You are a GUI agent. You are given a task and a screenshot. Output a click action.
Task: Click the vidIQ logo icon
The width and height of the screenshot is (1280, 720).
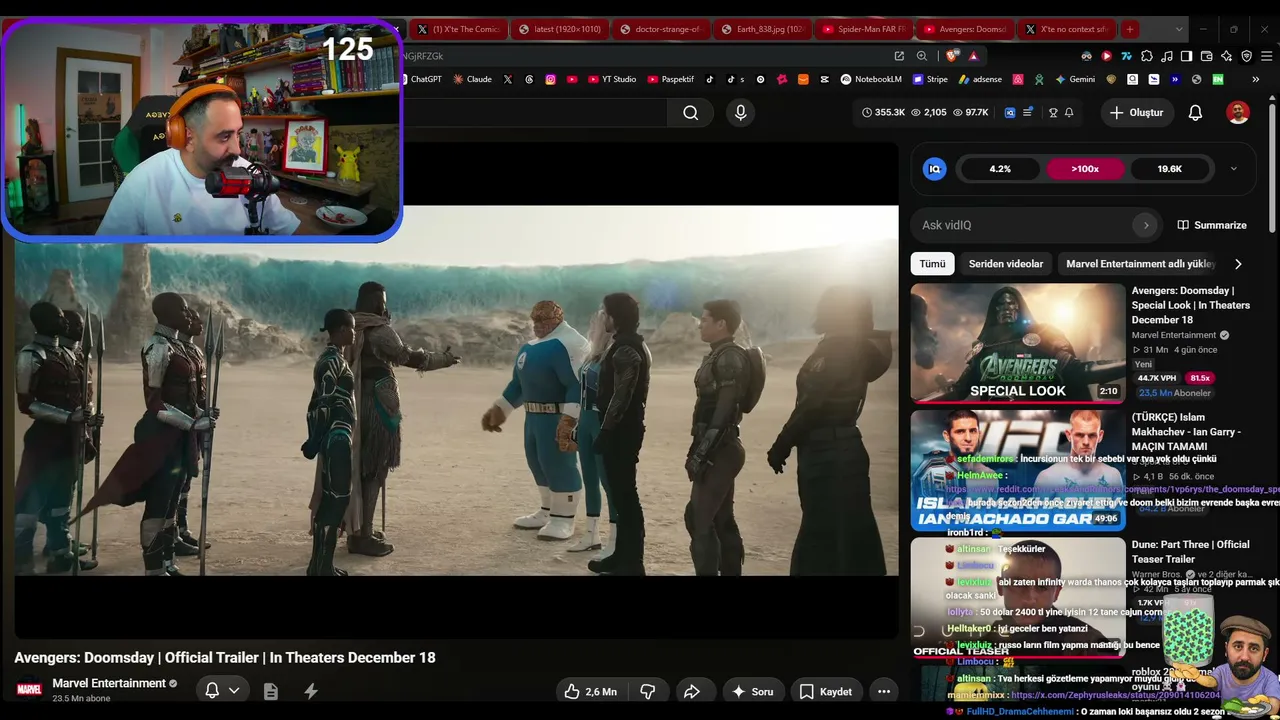(935, 169)
